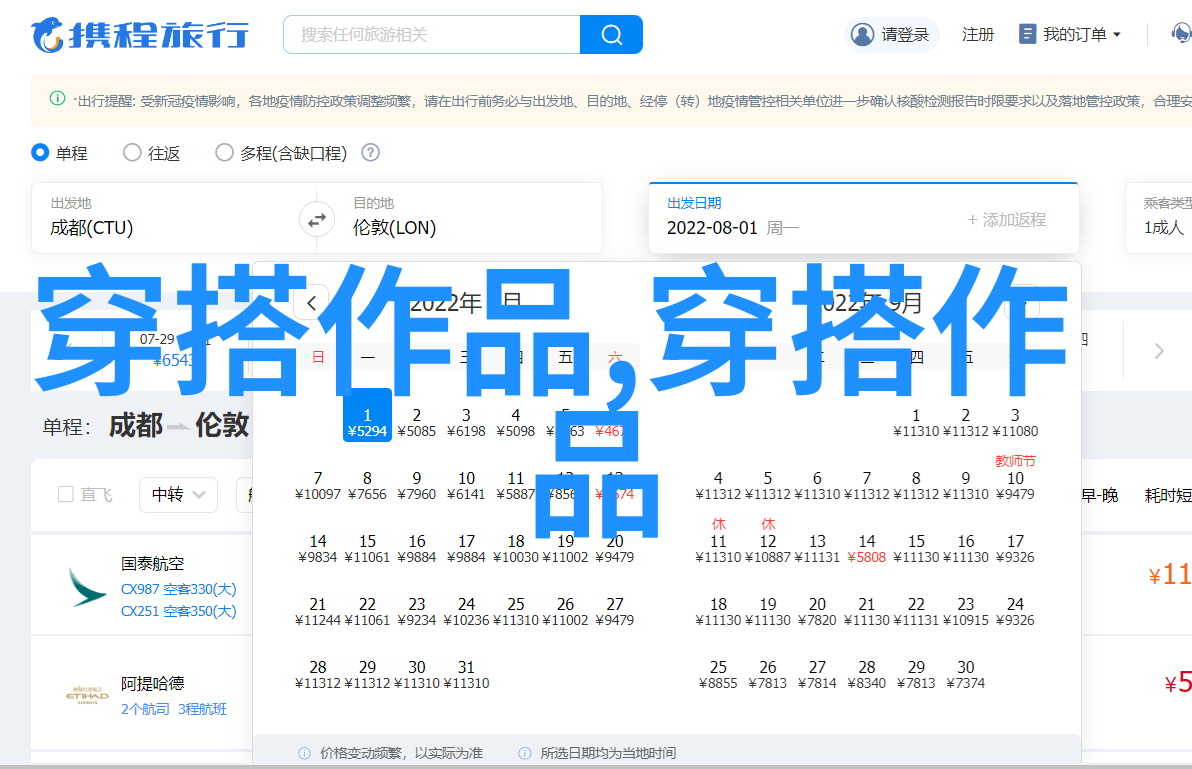Click the multi-city help question mark icon

coord(370,153)
